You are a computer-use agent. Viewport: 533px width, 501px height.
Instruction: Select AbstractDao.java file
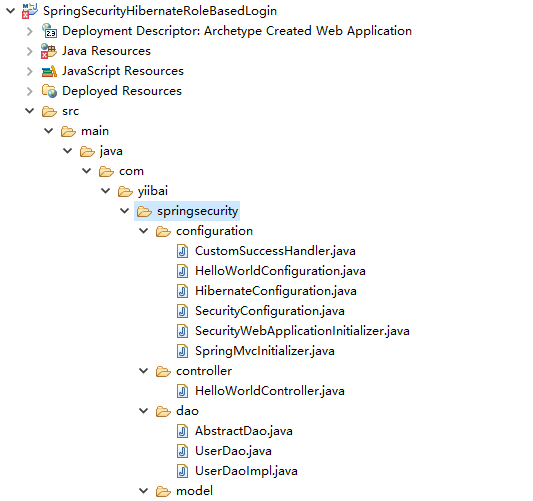tap(244, 431)
